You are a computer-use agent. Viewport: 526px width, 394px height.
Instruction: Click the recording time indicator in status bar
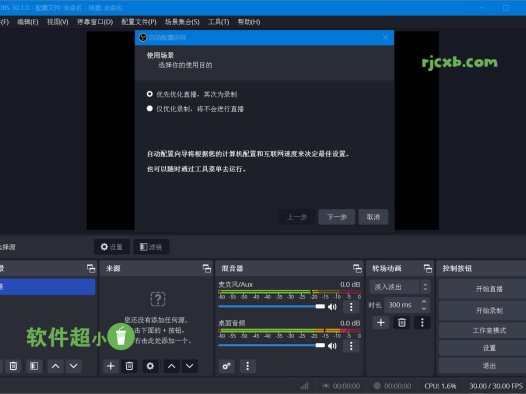click(x=392, y=386)
